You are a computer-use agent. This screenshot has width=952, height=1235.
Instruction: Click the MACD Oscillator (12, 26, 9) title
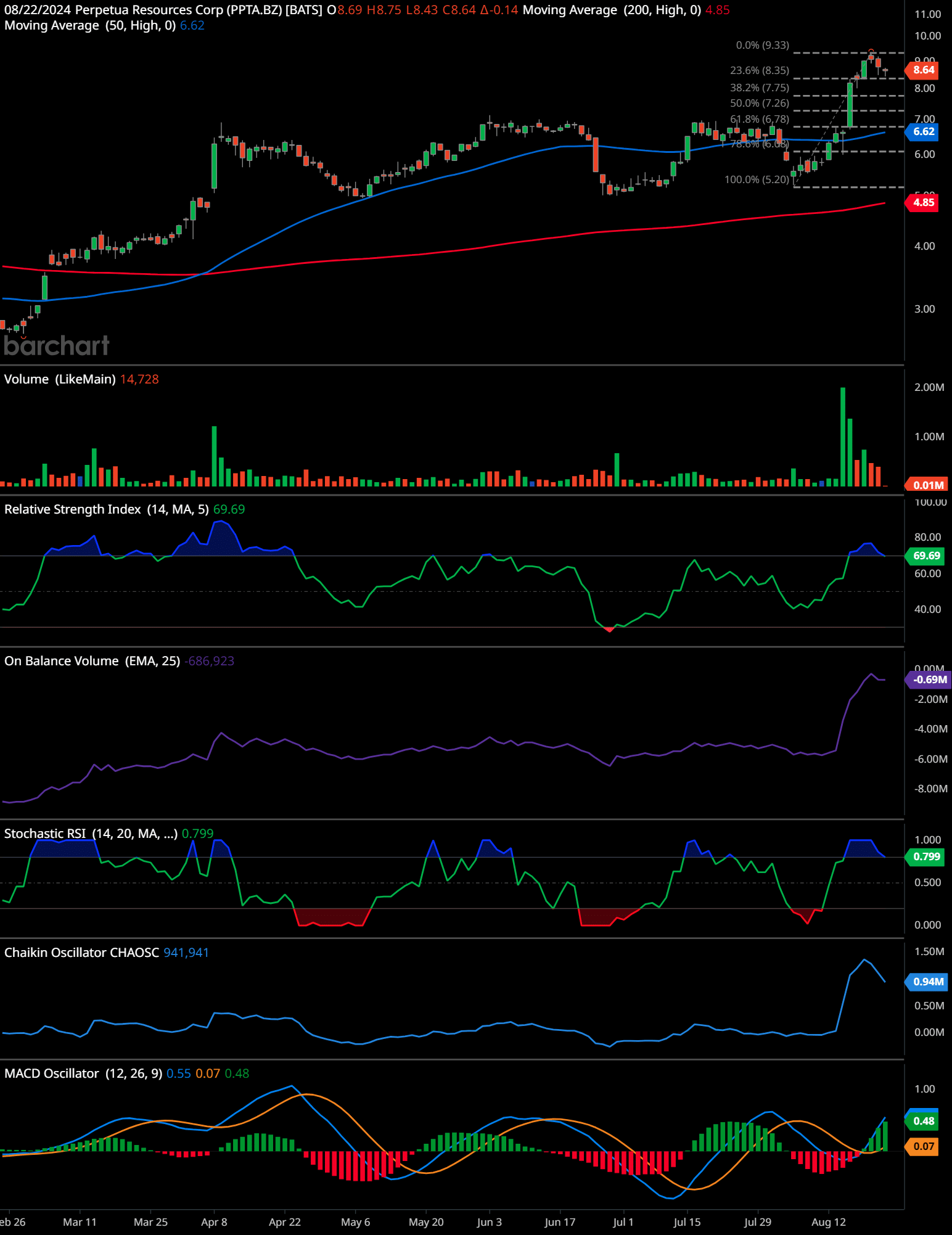pyautogui.click(x=83, y=1074)
